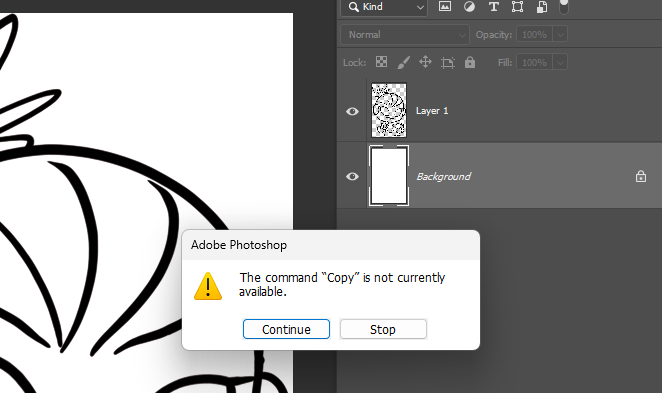Filter layers by smart objects icon
This screenshot has height=393, width=662.
[x=542, y=7]
